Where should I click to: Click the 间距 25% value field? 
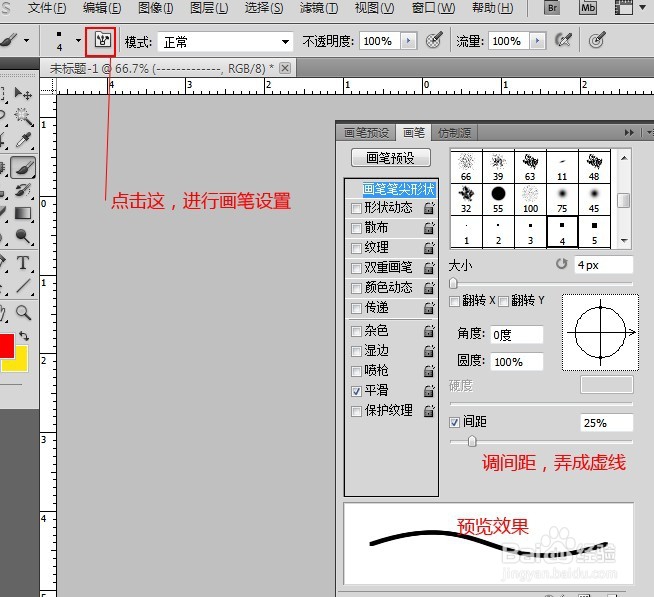pos(606,423)
